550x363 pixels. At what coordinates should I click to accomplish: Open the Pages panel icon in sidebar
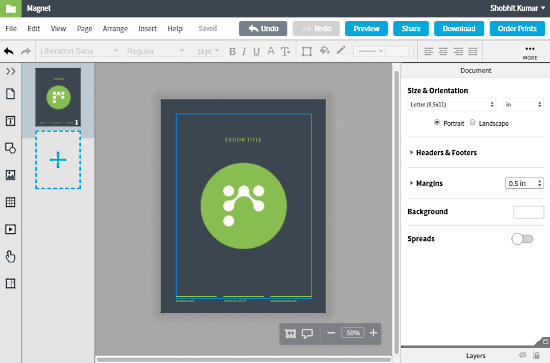point(11,94)
